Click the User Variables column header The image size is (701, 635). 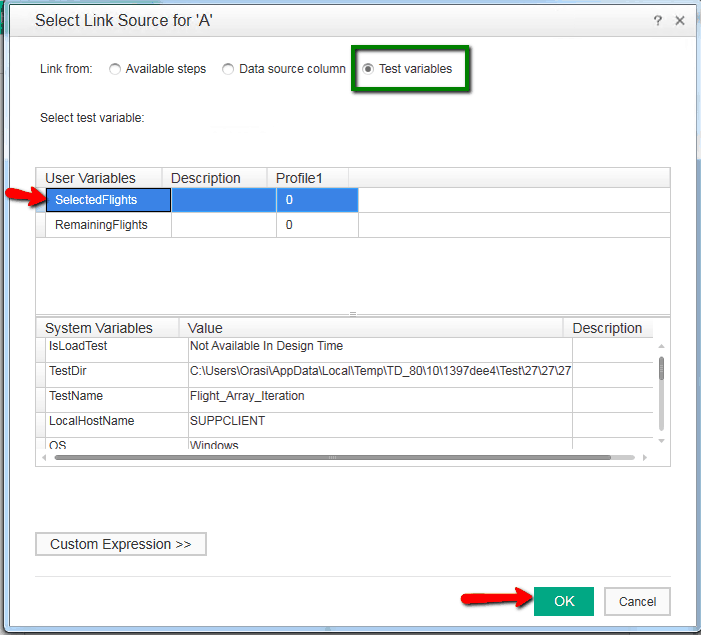[x=99, y=178]
